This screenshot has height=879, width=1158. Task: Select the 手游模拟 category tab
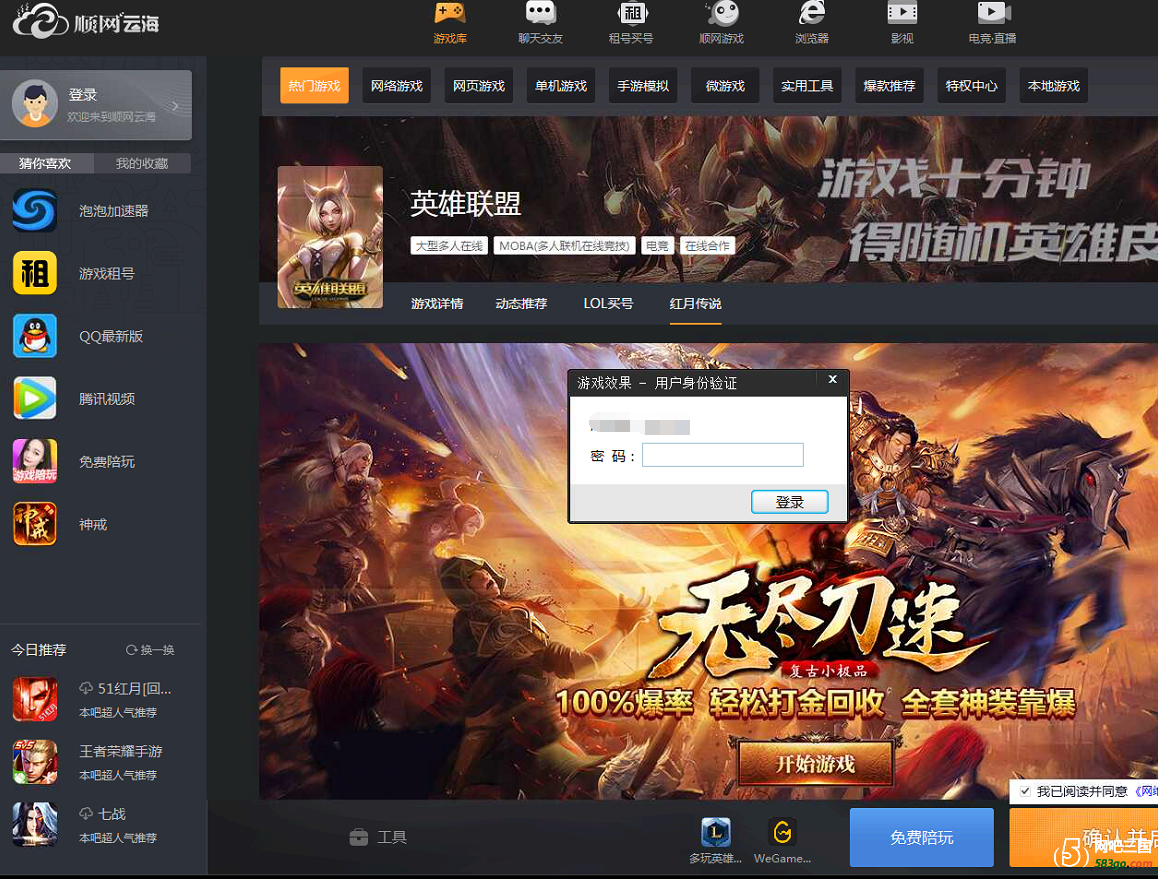pos(643,86)
